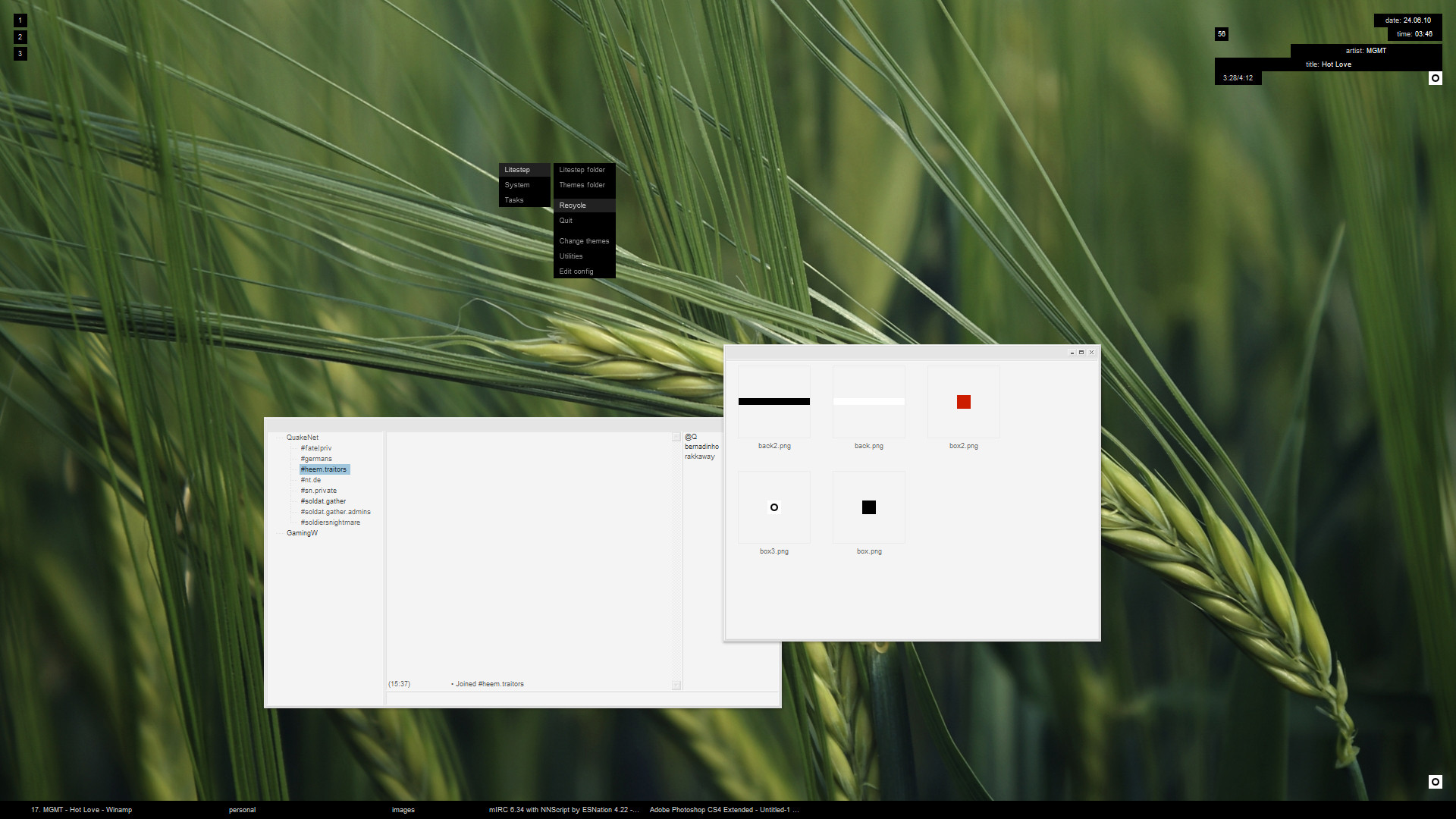Screen dimensions: 1456x819
Task: Open the System submenu
Action: (x=517, y=185)
